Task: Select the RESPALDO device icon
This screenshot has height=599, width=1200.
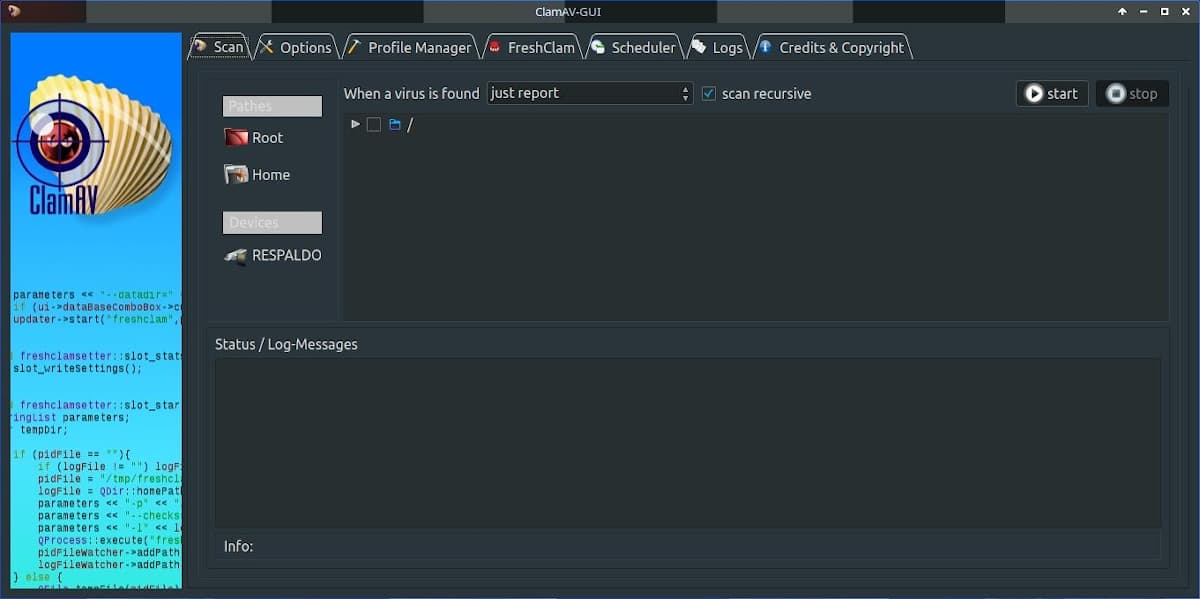Action: [x=236, y=256]
